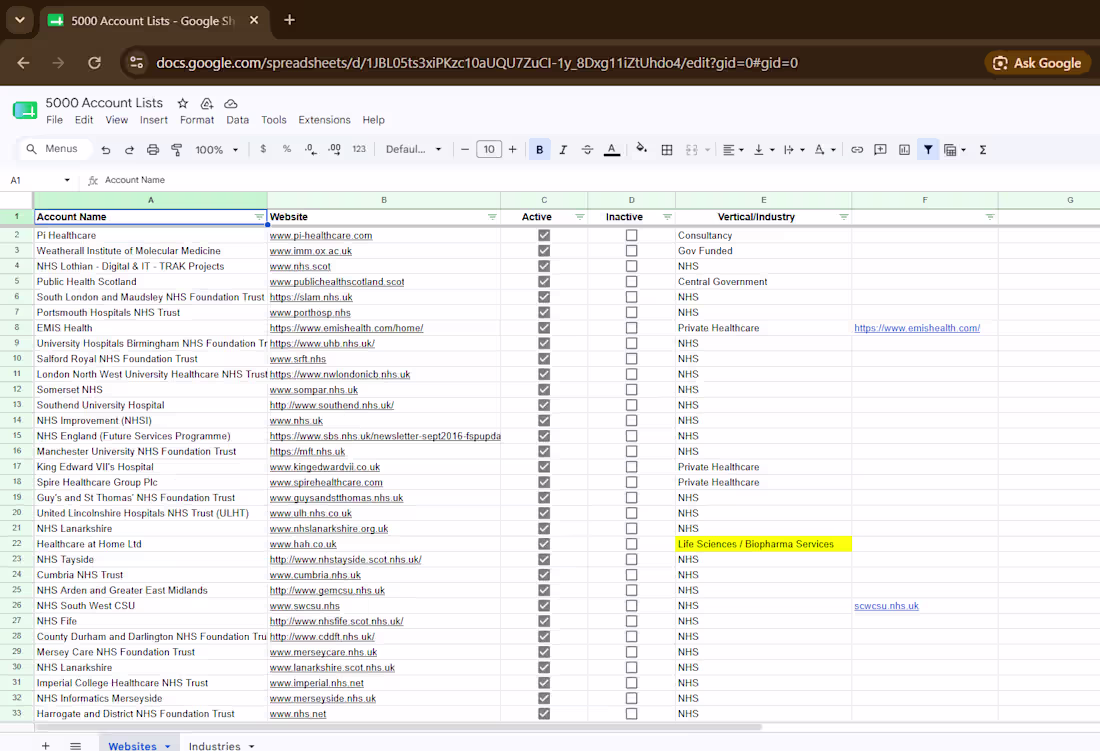This screenshot has width=1100, height=751.
Task: Click the Undo arrow in toolbar
Action: tap(106, 149)
